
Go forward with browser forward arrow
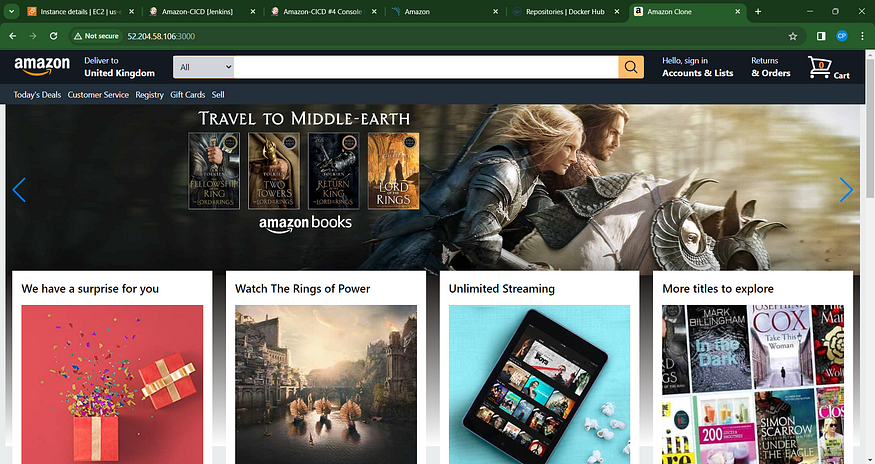33,36
